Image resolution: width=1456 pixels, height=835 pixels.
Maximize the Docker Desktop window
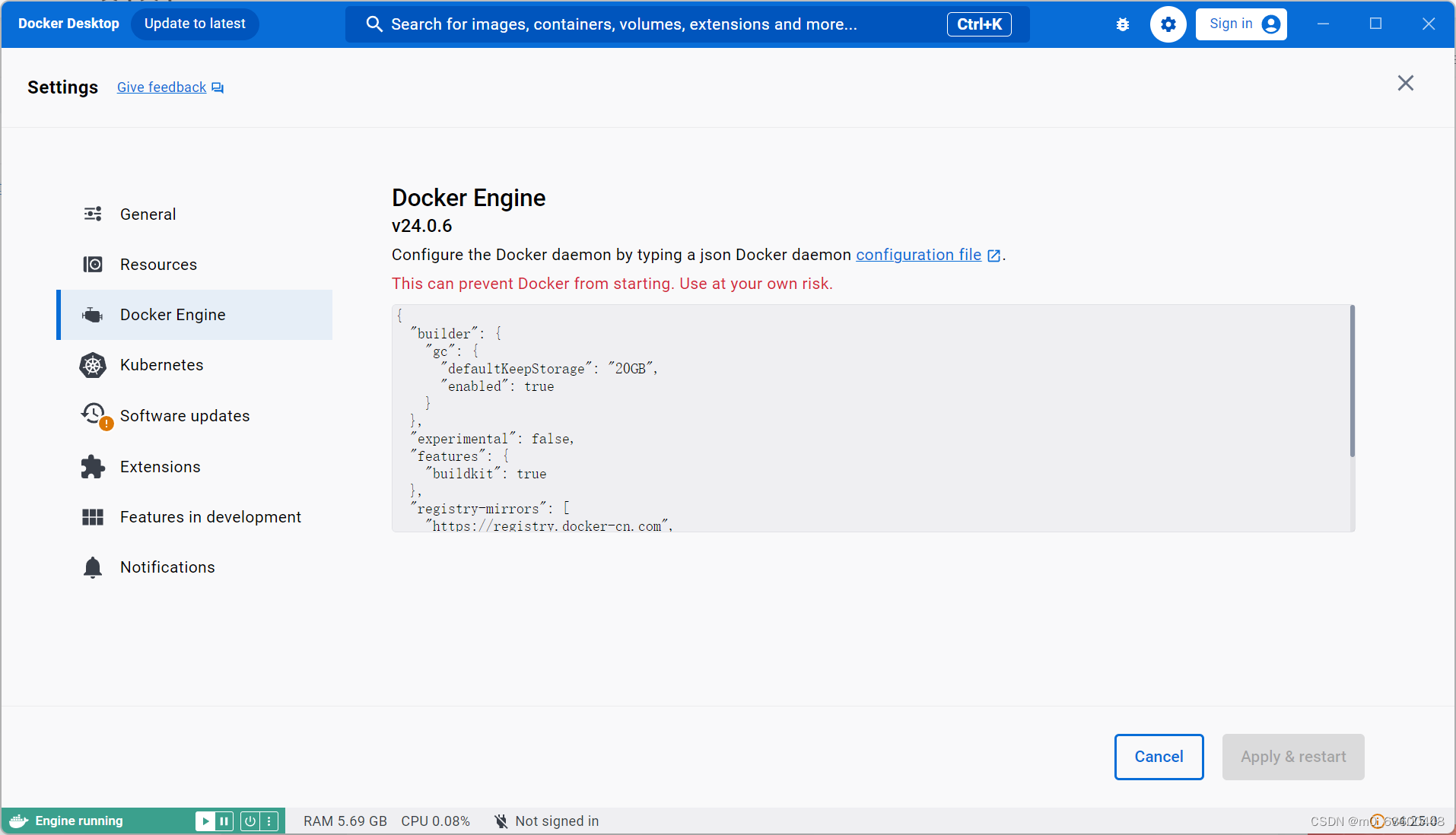(x=1375, y=24)
